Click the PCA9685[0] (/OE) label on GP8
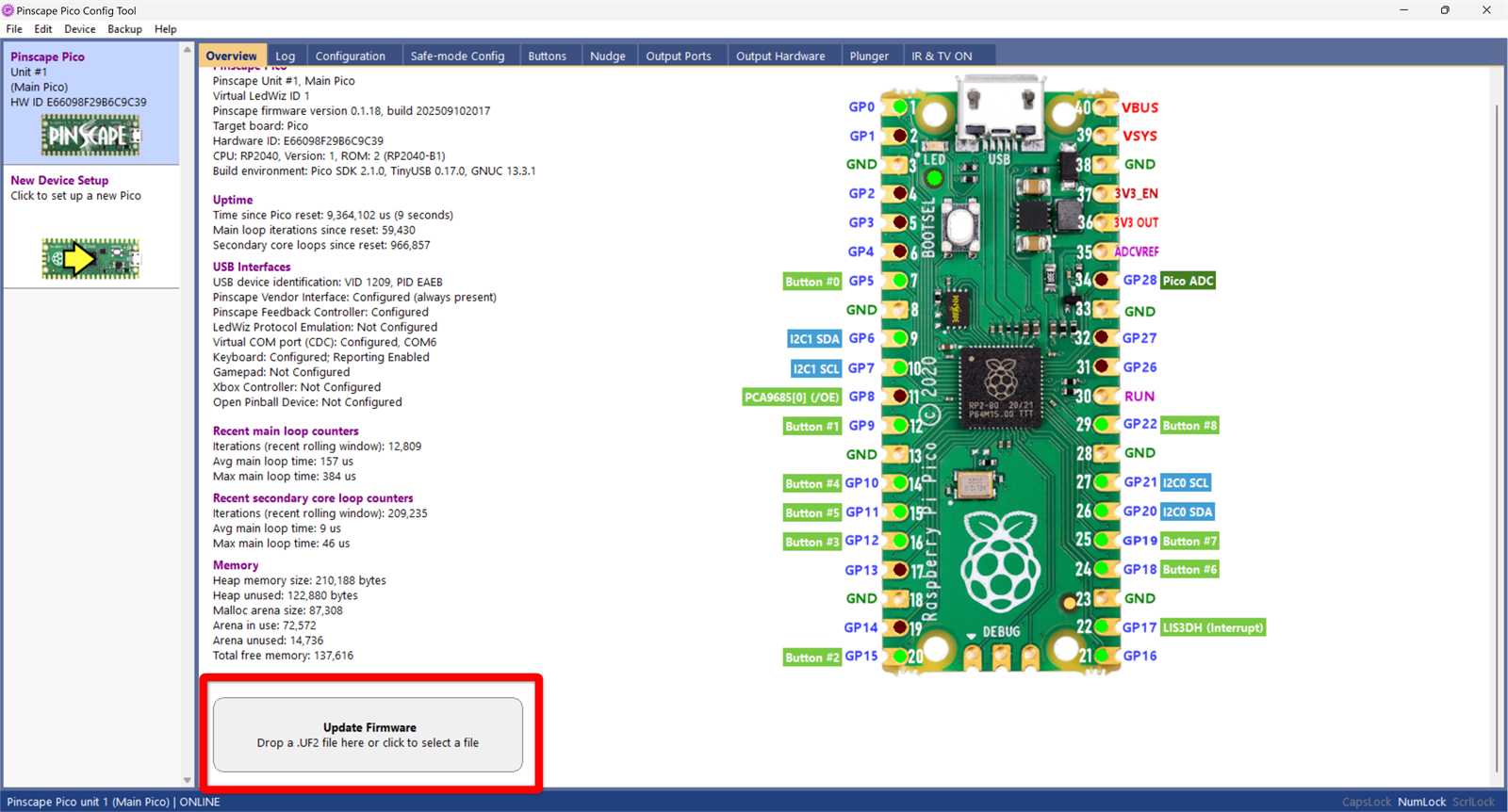This screenshot has height=812, width=1508. 792,398
